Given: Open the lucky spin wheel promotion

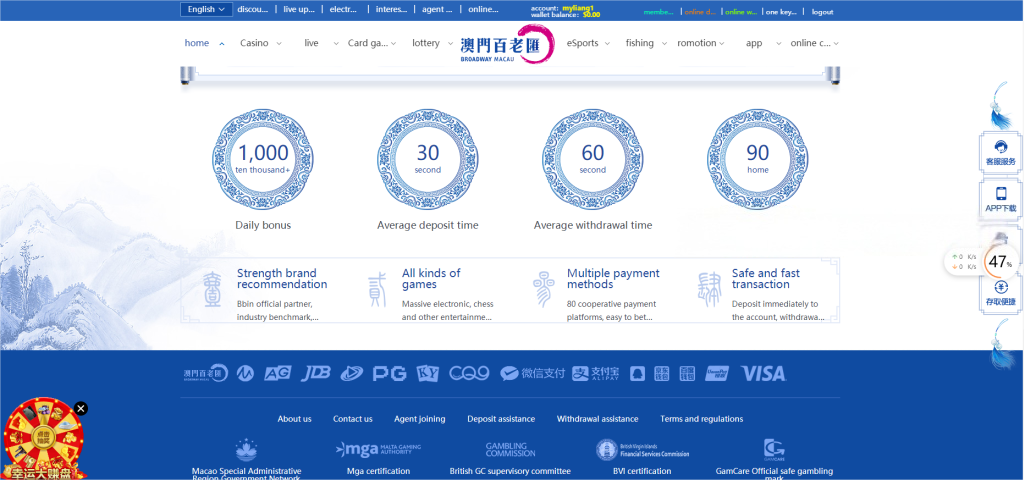Looking at the screenshot, I should (43, 438).
